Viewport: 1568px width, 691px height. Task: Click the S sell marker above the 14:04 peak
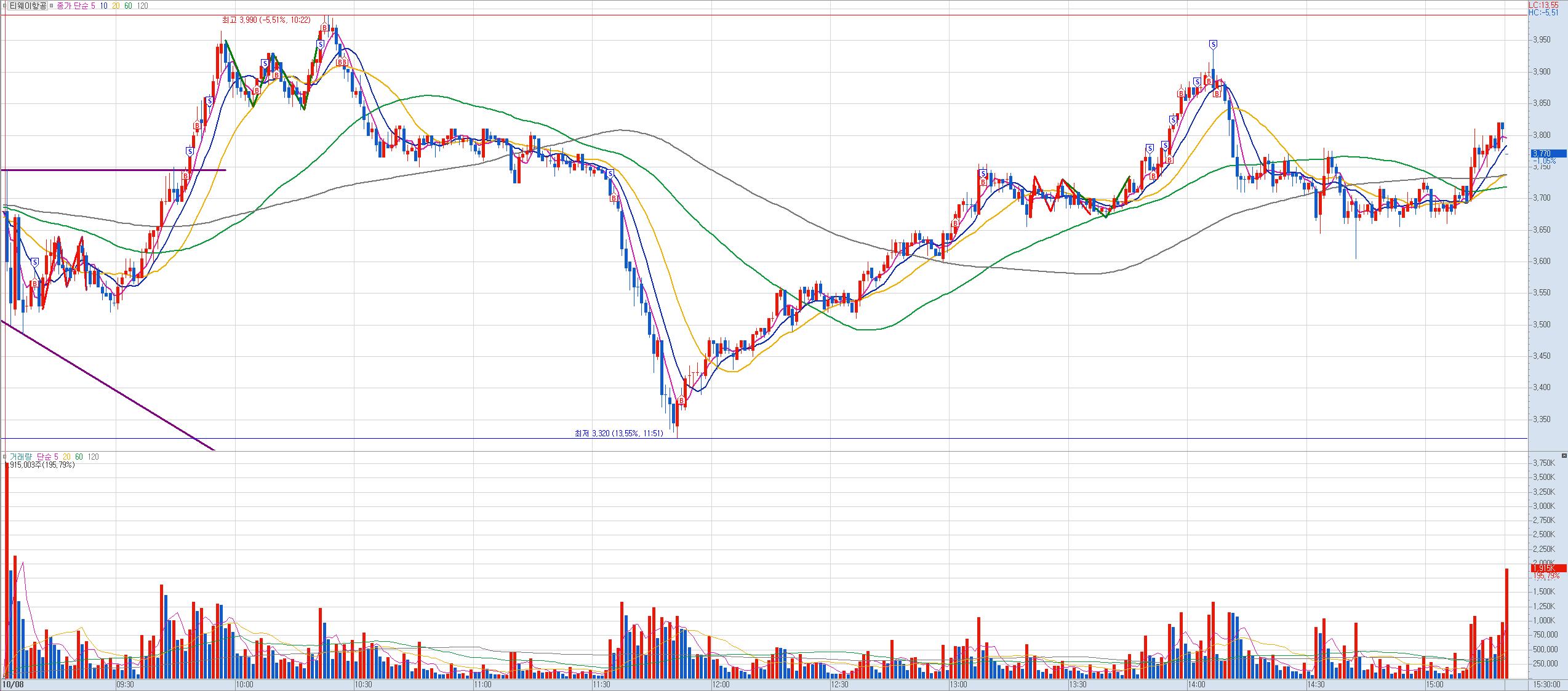(1213, 44)
